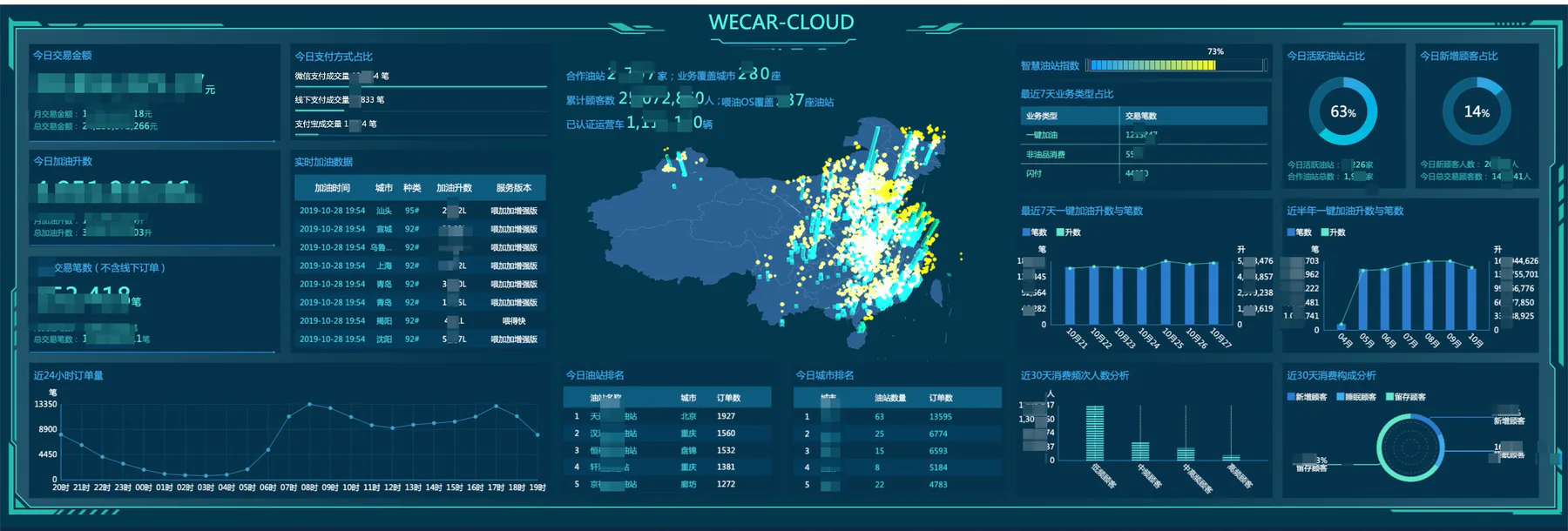Image resolution: width=1568 pixels, height=531 pixels.
Task: Click the 09月 bar in half-year chart
Action: 1450,295
